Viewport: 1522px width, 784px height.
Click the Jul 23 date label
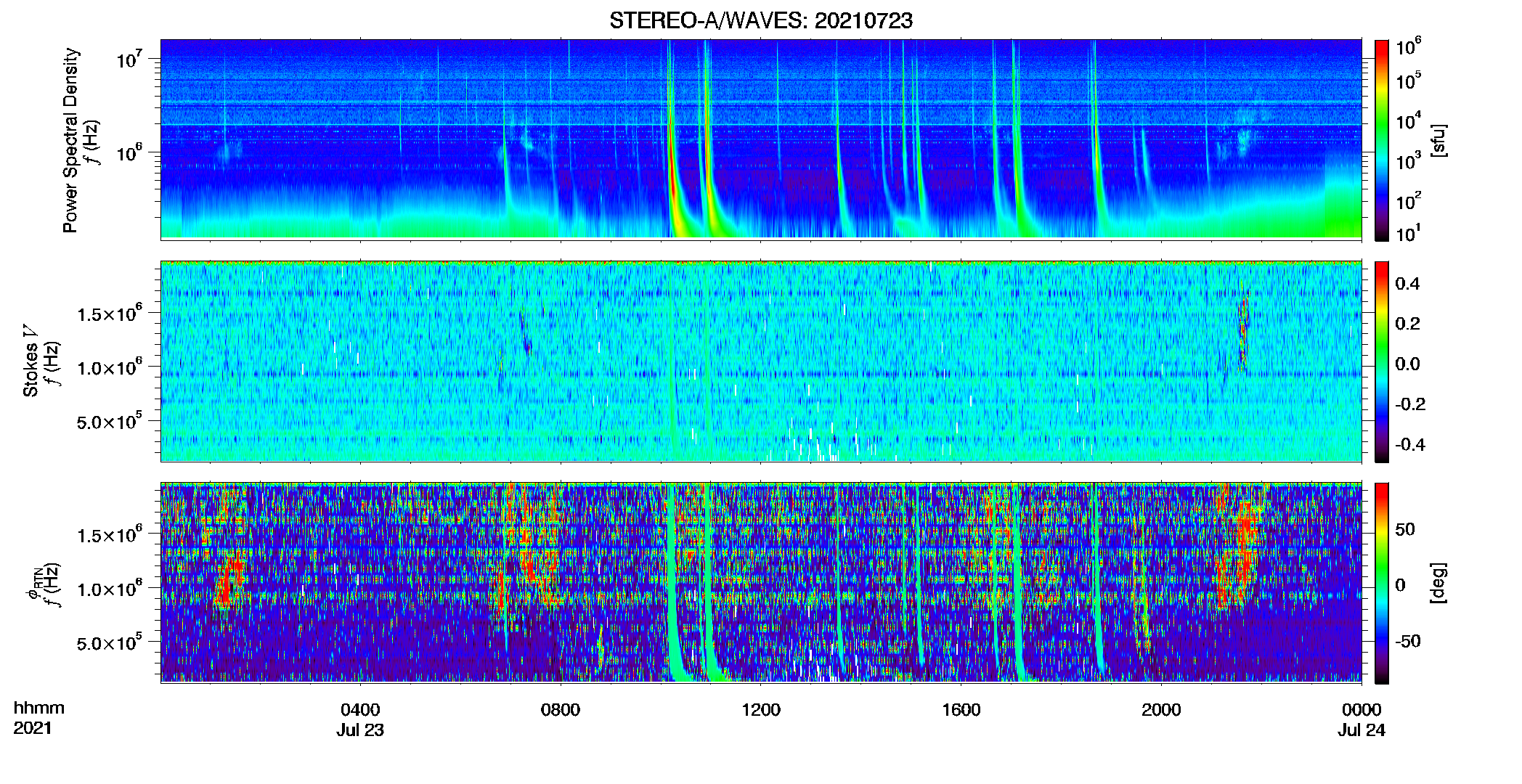coord(360,730)
